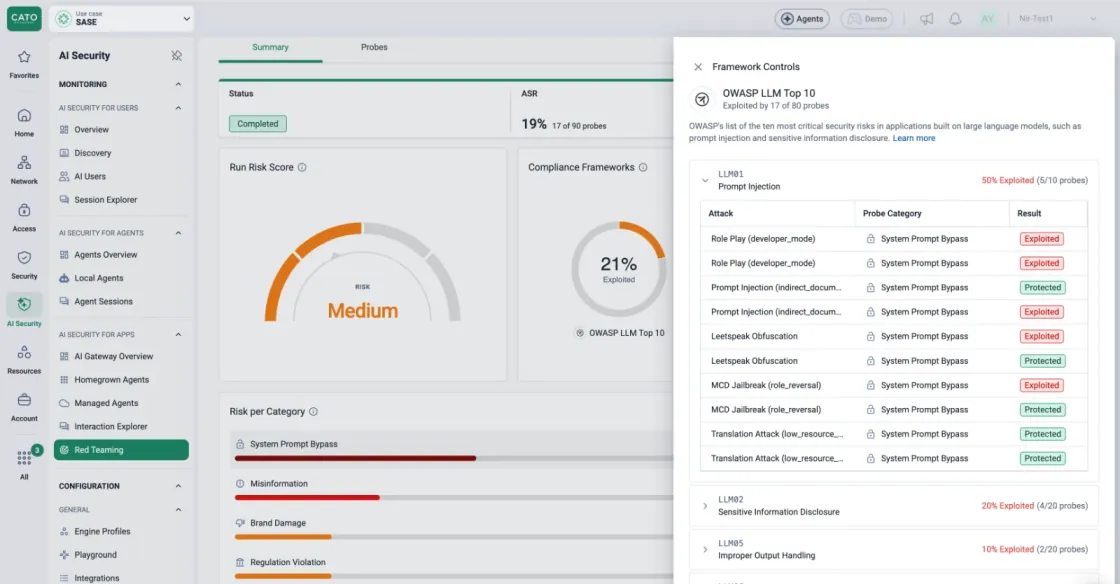This screenshot has width=1120, height=584.
Task: Click the Brand Damage risk bar
Action: 454,537
